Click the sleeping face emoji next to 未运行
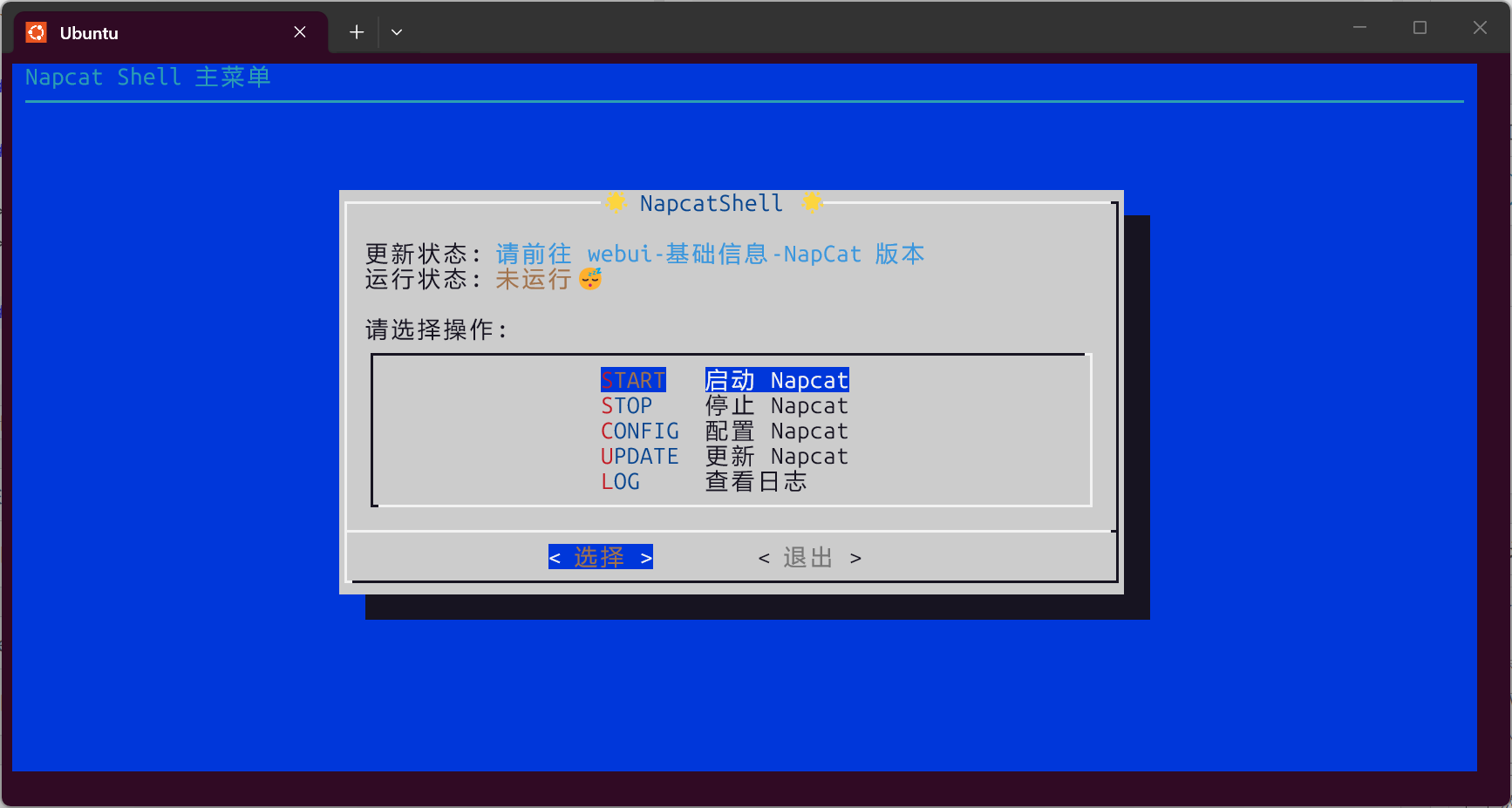Viewport: 1512px width, 808px height. 590,279
